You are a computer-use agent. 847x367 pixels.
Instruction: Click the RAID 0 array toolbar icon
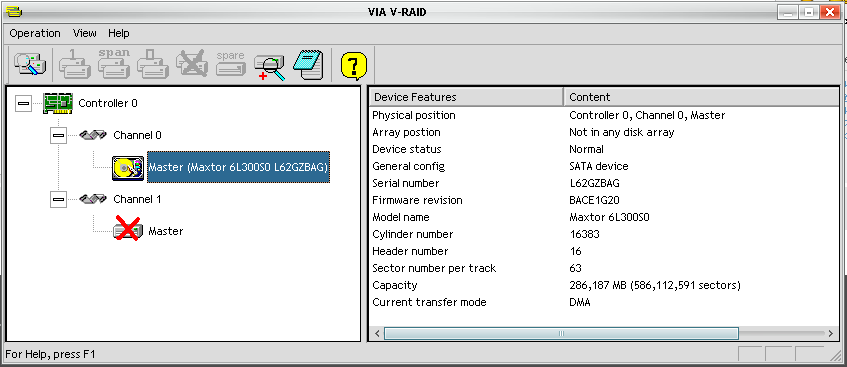click(153, 65)
